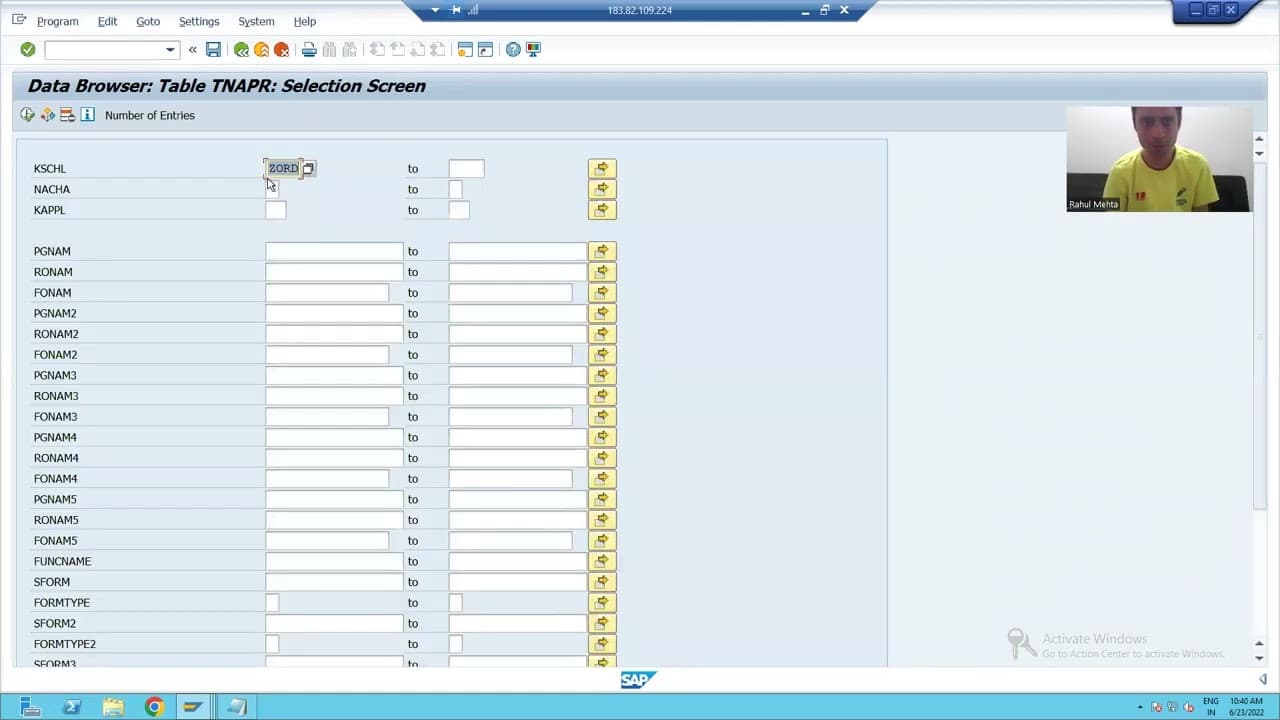Image resolution: width=1280 pixels, height=720 pixels.
Task: Click the yellow Exit icon
Action: tap(261, 49)
